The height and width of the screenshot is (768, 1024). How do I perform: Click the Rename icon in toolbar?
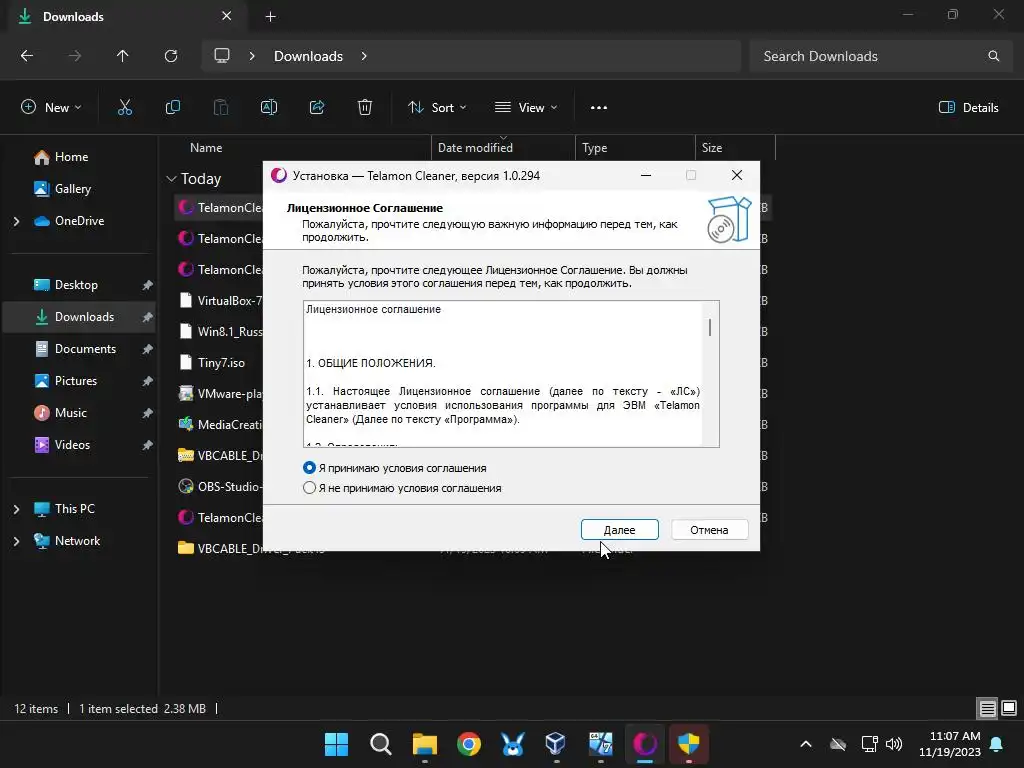(269, 107)
